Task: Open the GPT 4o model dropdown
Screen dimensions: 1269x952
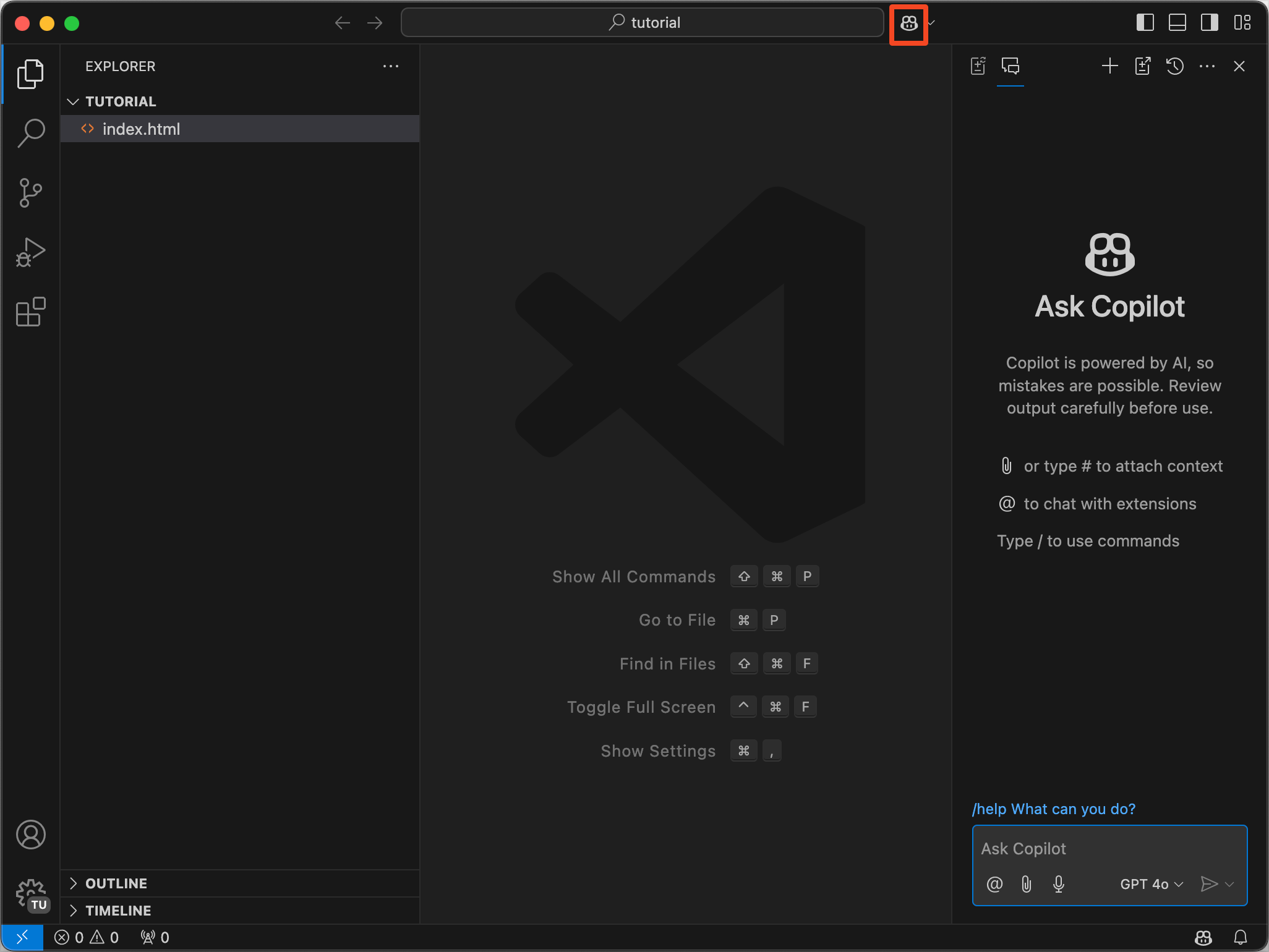Action: tap(1151, 884)
